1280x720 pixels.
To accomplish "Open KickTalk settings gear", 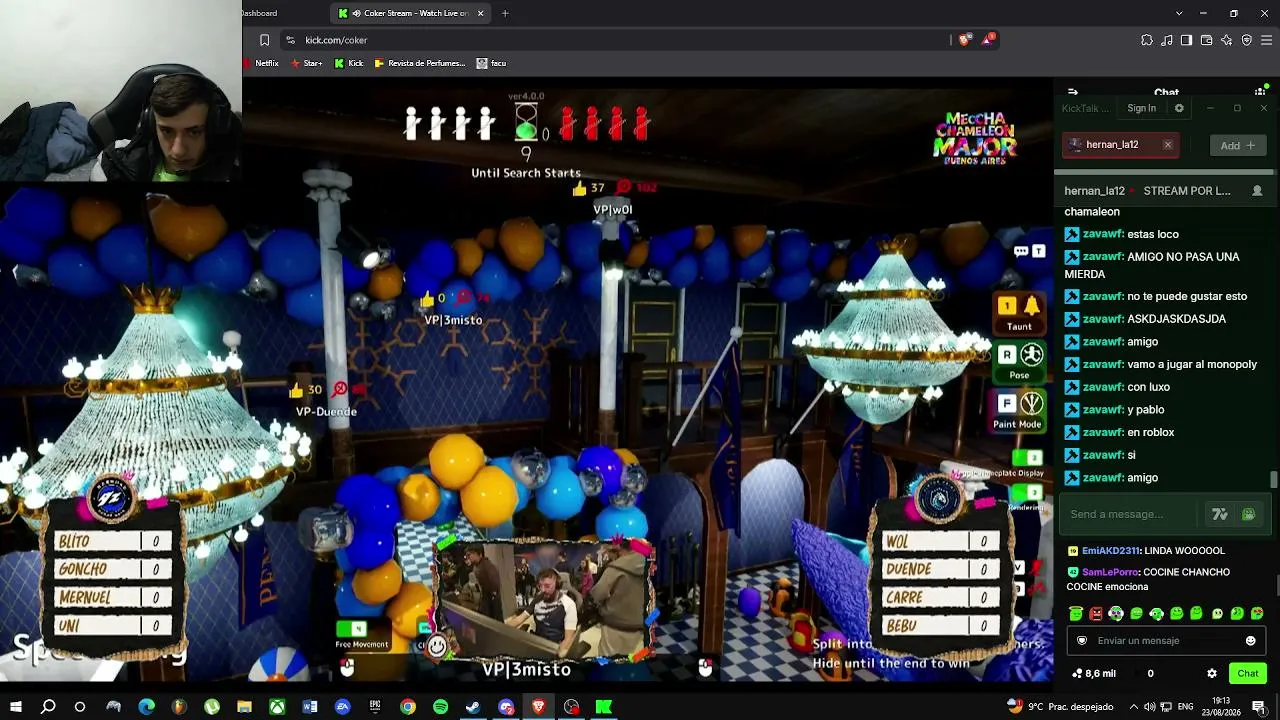I will click(1179, 108).
